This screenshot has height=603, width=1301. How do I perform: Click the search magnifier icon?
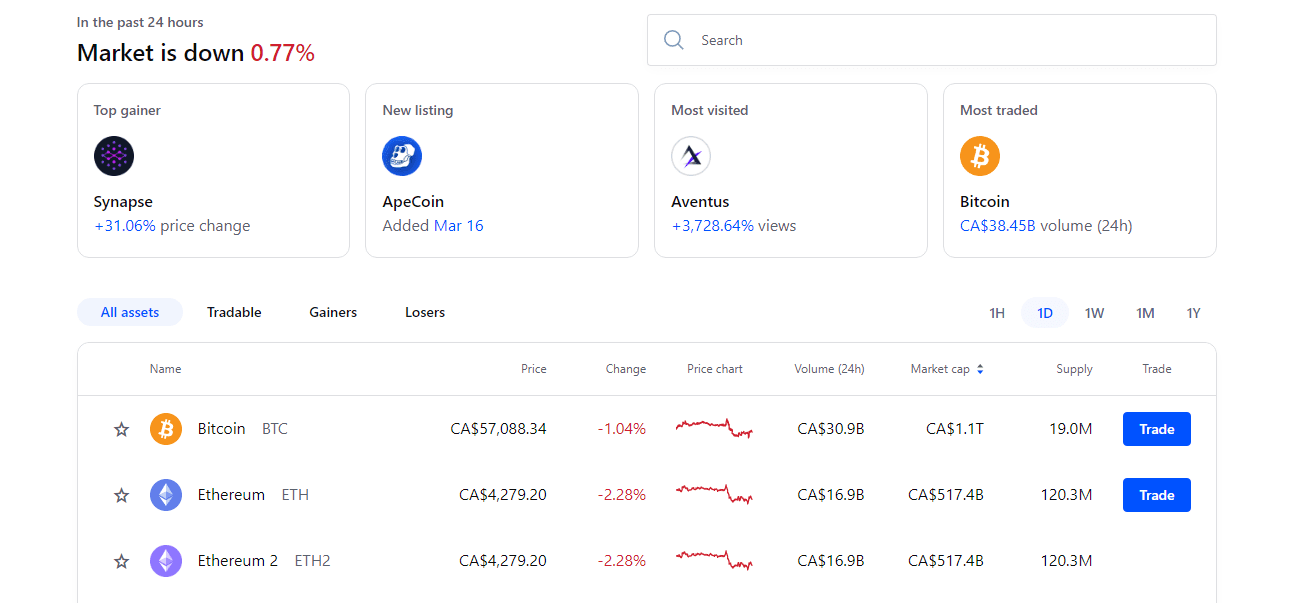click(674, 40)
